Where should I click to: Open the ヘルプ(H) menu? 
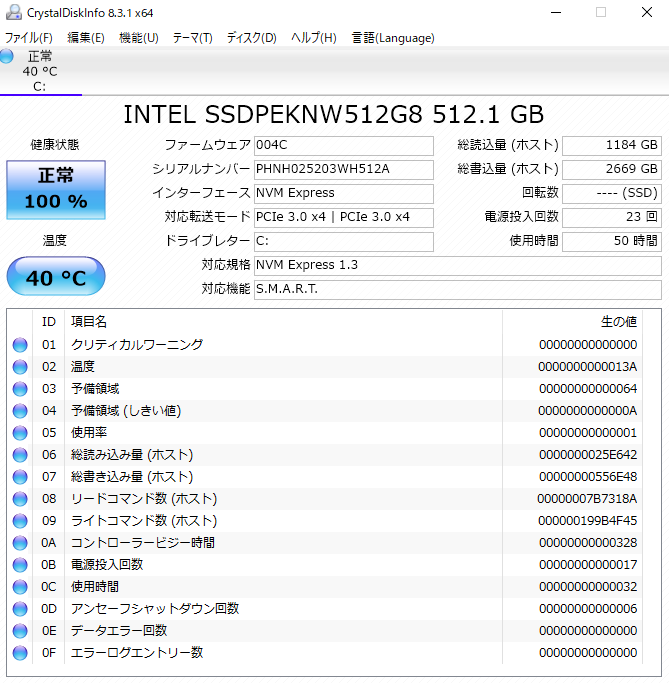point(314,38)
